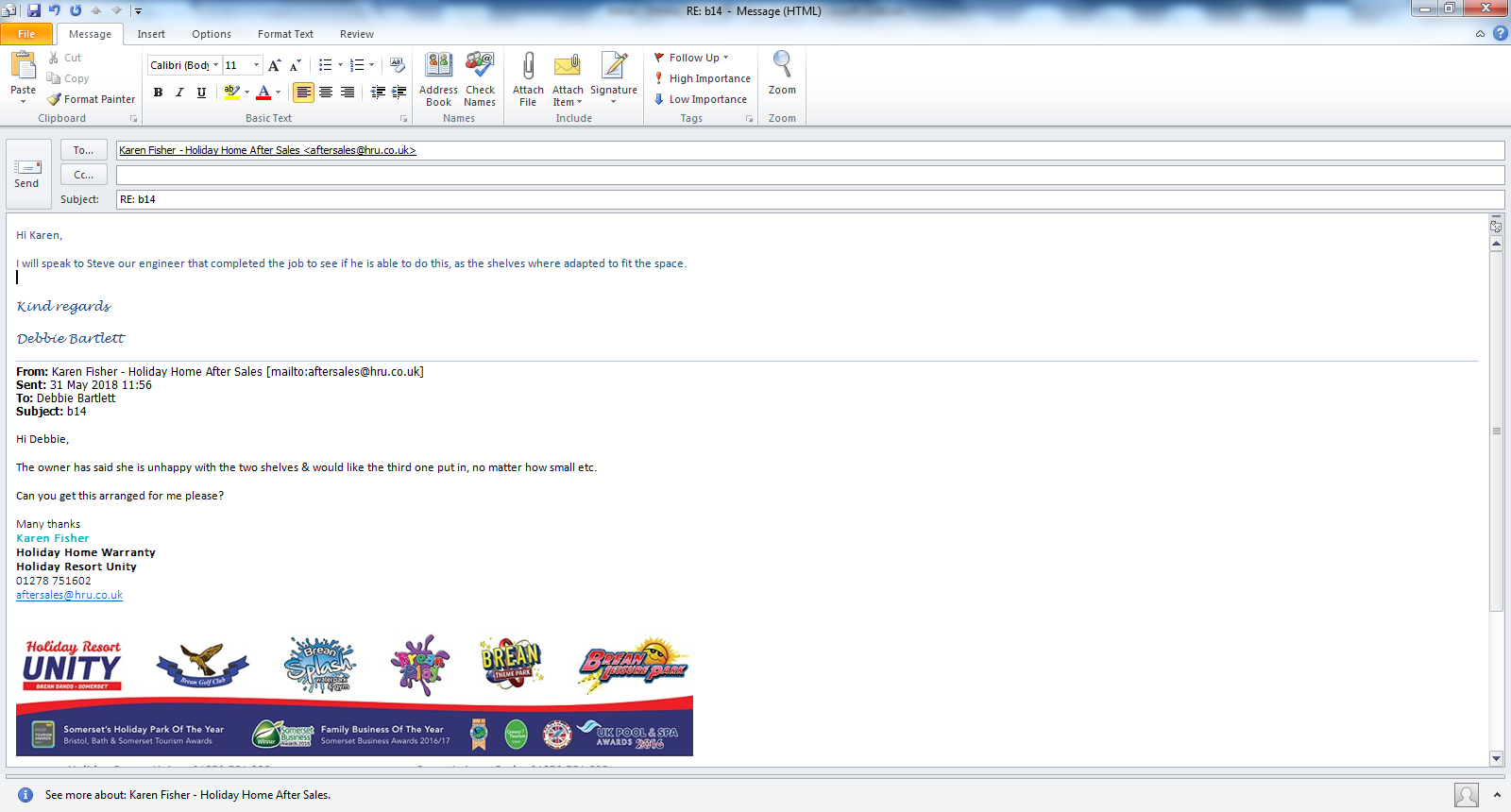Shrink the font size

pos(295,65)
